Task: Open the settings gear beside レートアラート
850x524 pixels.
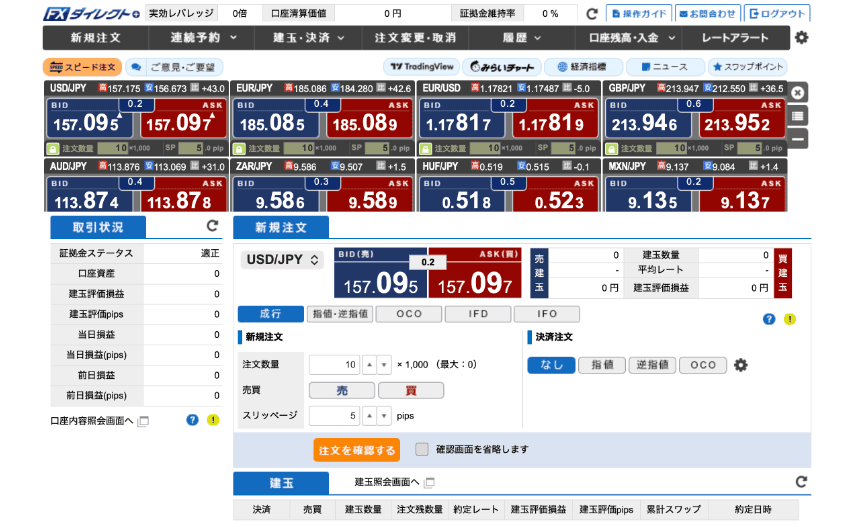Action: (x=801, y=37)
